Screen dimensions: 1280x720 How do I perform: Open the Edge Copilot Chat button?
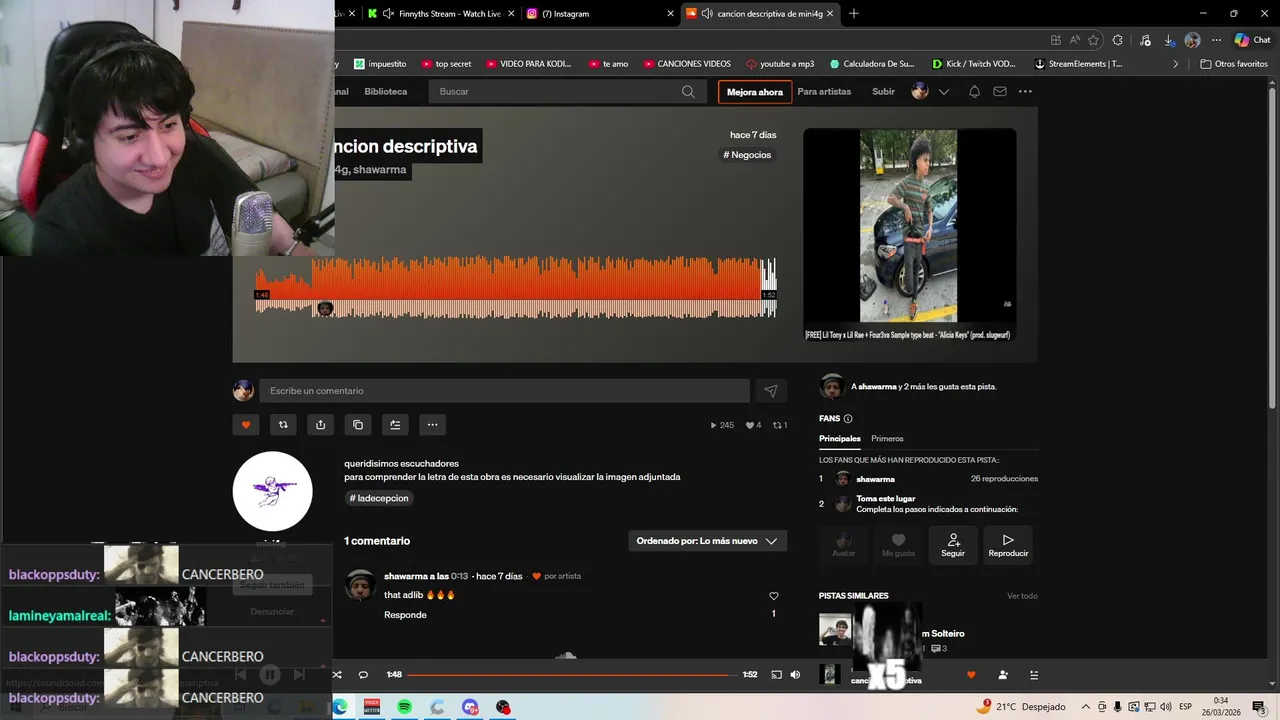point(1251,40)
